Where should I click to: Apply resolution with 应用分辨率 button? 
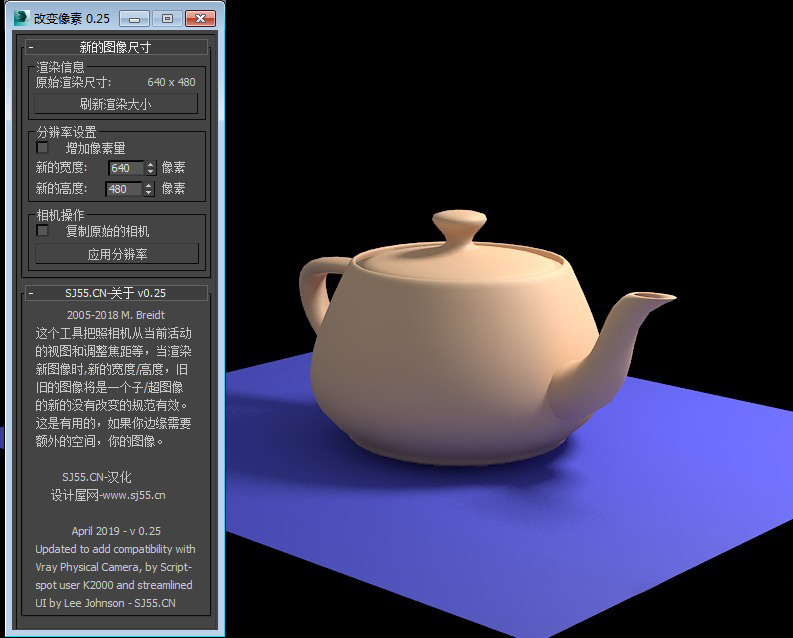point(117,254)
